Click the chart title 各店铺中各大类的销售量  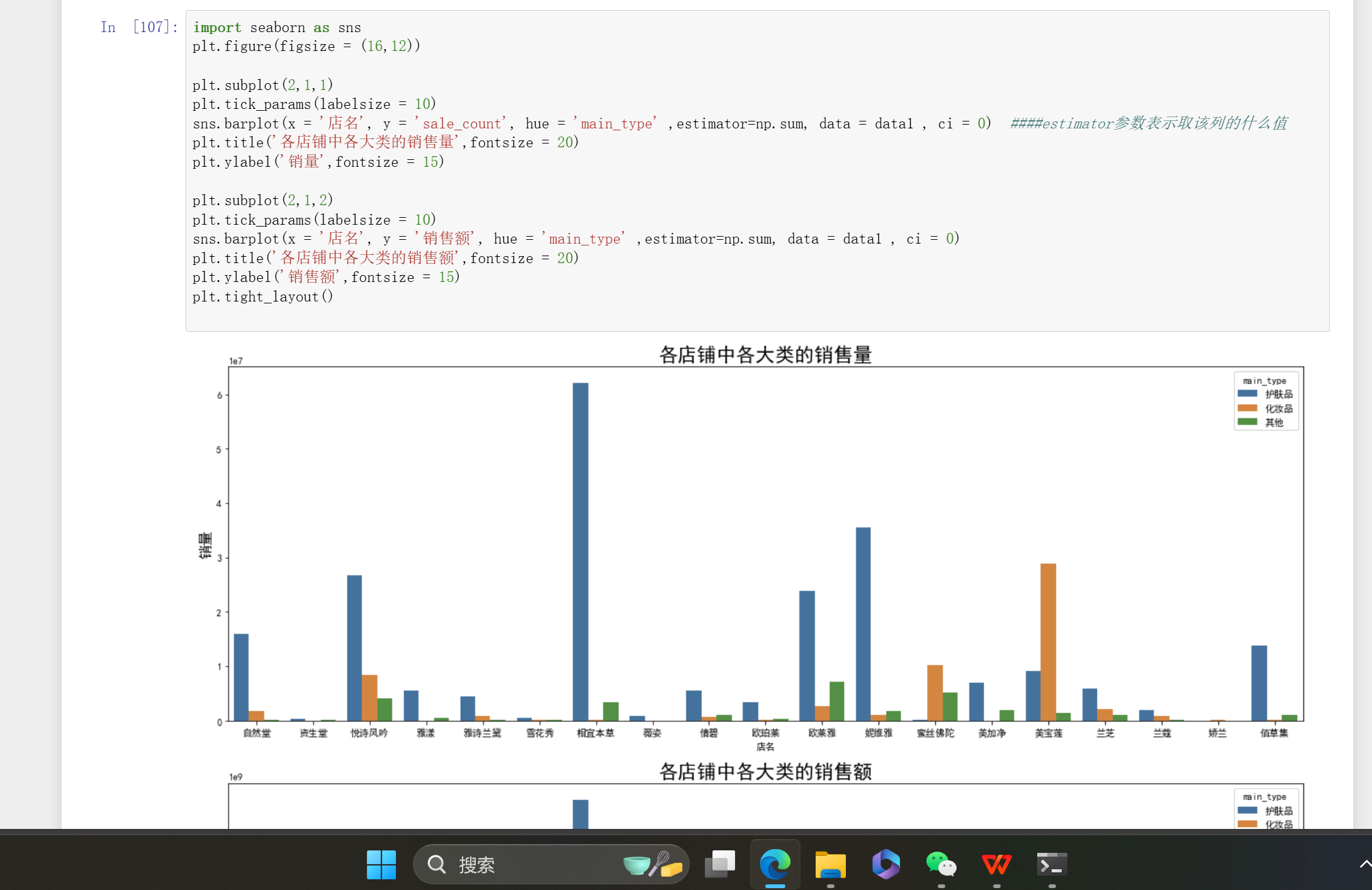click(765, 355)
